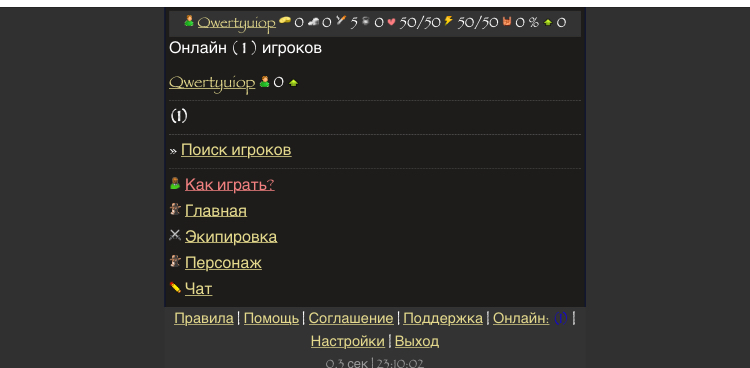The image size is (750, 368).
Task: Click the (1) page indicator
Action: [179, 116]
